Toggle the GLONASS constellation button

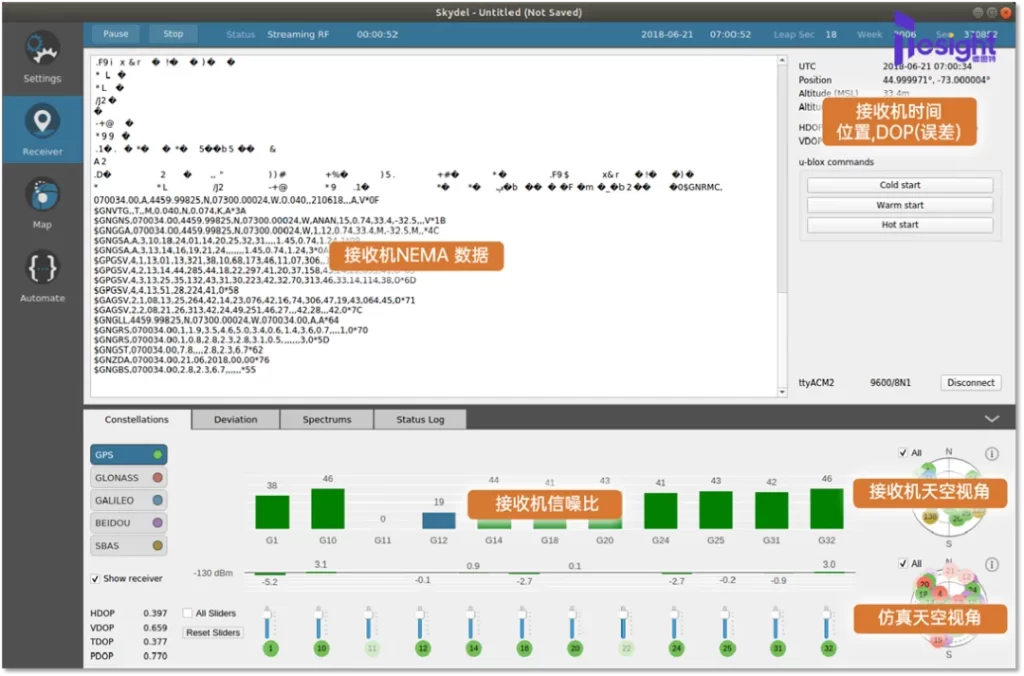pyautogui.click(x=128, y=477)
